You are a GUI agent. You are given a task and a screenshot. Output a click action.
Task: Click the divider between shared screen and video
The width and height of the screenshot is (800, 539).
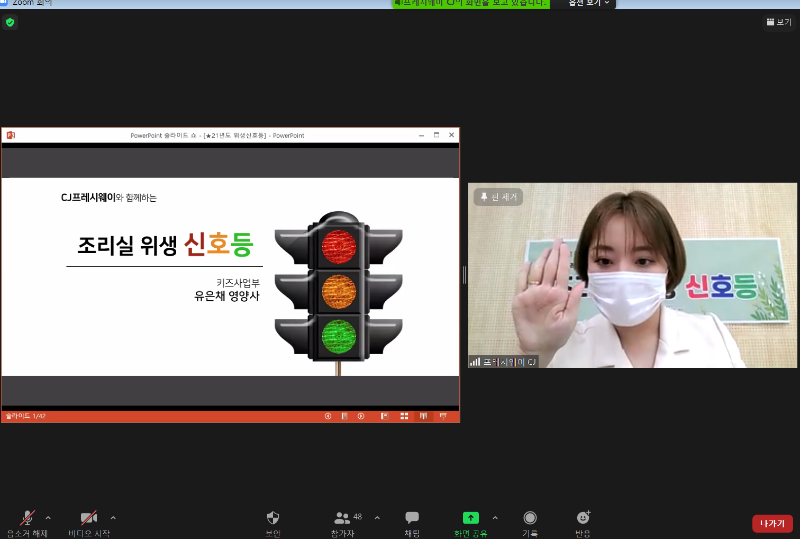[464, 275]
